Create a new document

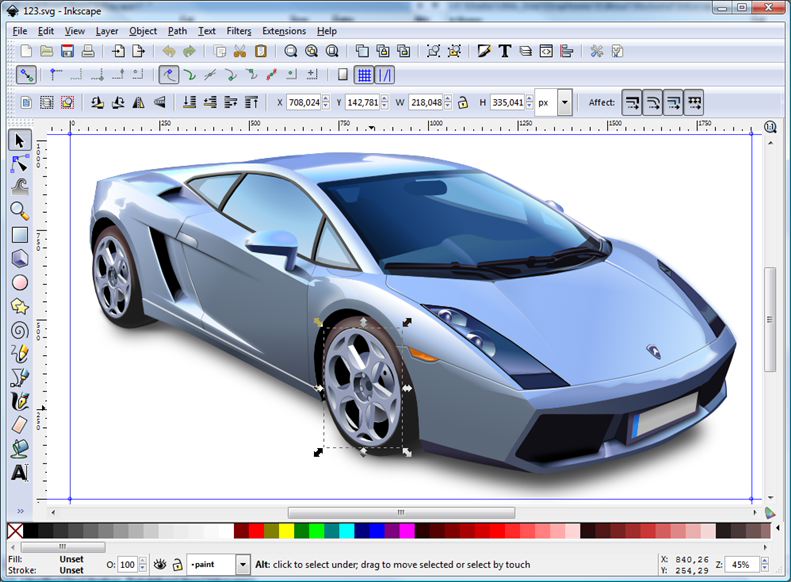[26, 51]
